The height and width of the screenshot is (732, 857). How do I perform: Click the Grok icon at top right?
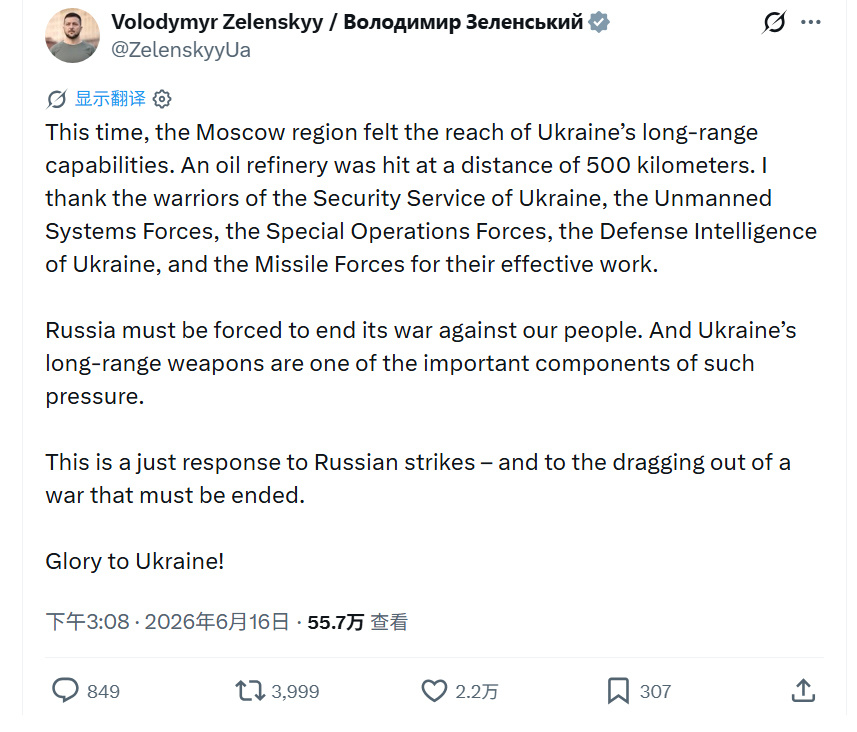tap(774, 22)
